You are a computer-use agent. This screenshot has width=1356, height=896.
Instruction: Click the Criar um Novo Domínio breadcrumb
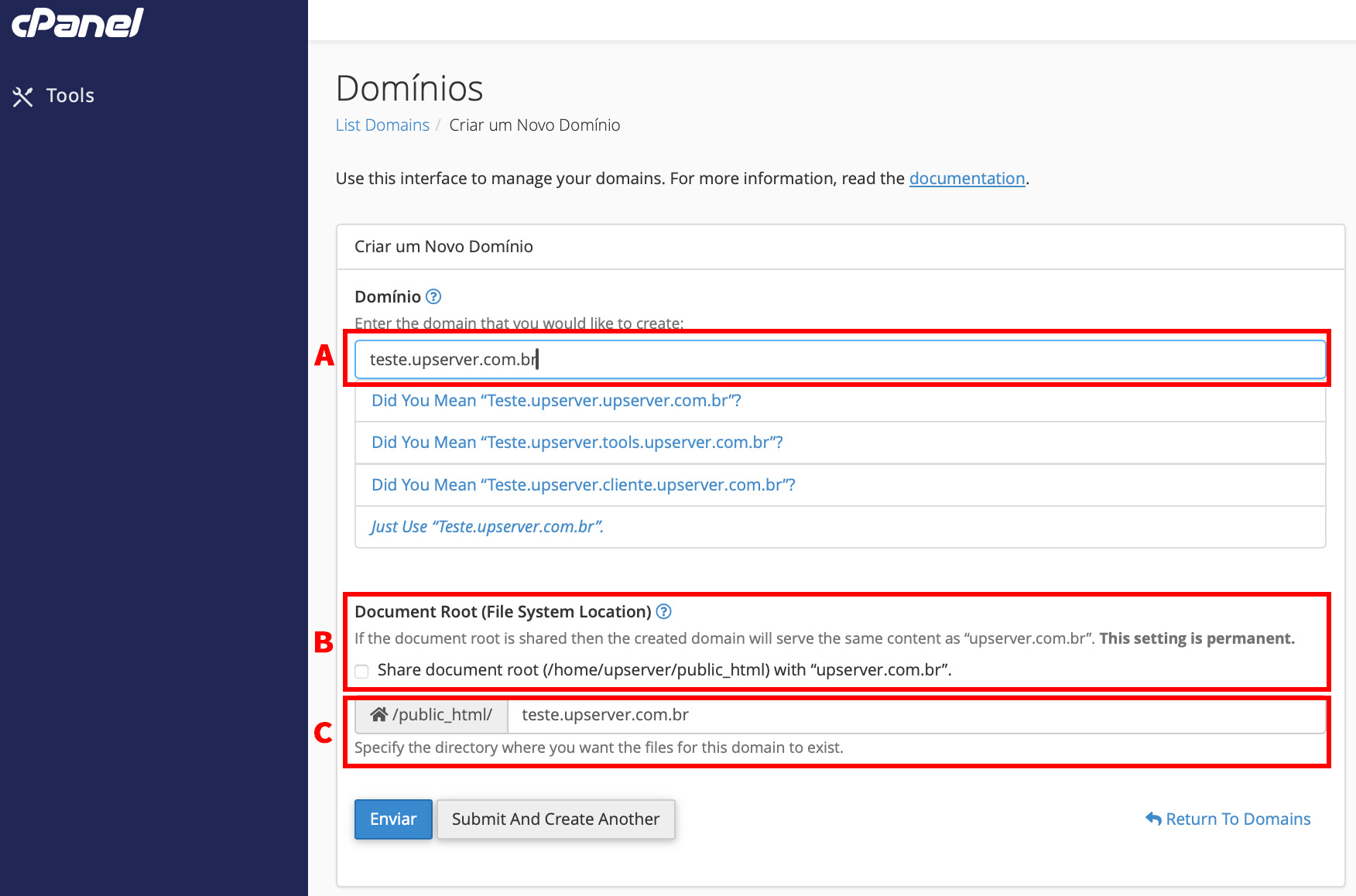(x=534, y=125)
